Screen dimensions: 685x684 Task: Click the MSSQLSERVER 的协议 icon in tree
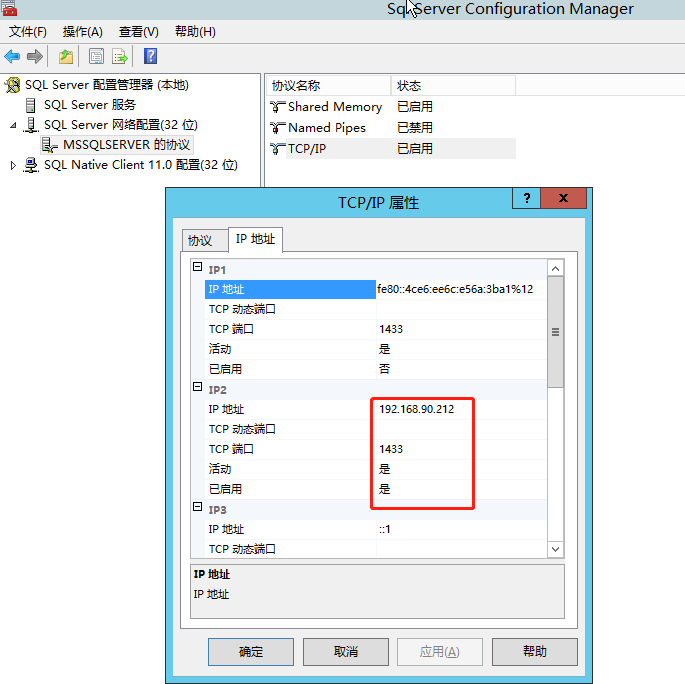click(50, 145)
